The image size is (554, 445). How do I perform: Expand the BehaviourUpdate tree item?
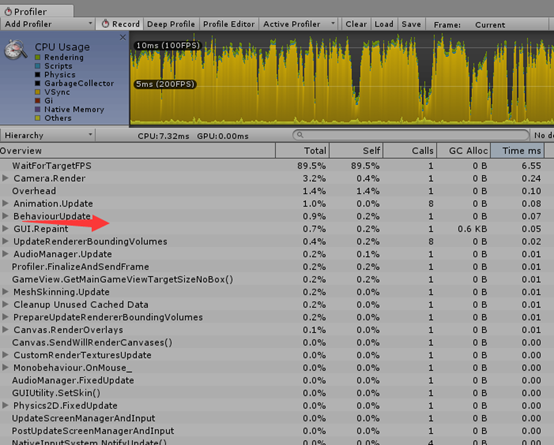tap(5, 216)
